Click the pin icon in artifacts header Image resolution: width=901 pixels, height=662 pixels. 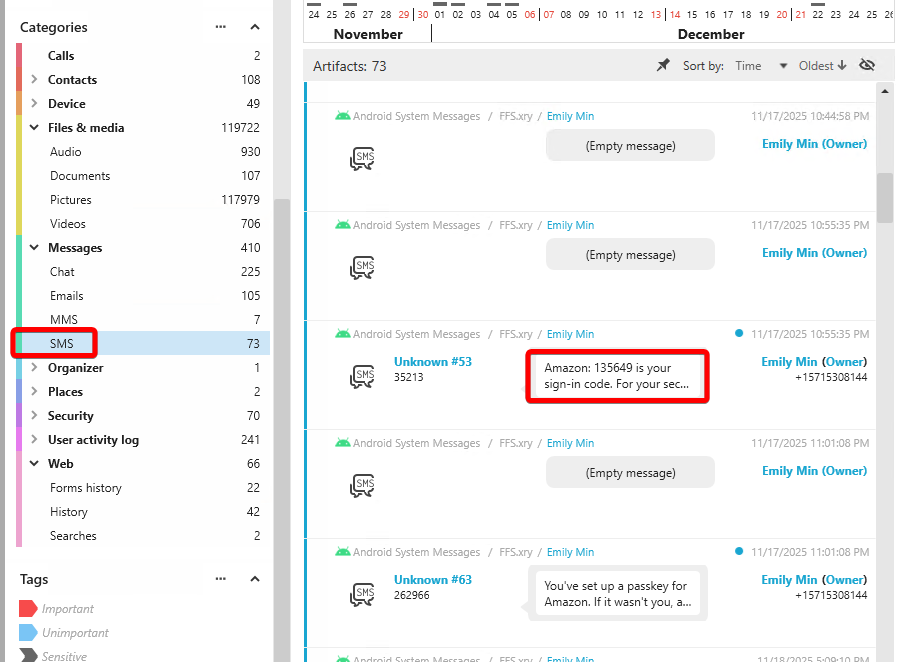coord(663,65)
